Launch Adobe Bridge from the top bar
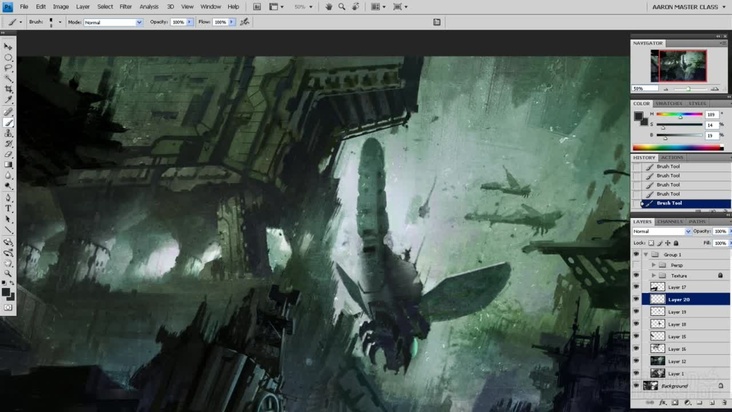The image size is (732, 412). [x=257, y=7]
